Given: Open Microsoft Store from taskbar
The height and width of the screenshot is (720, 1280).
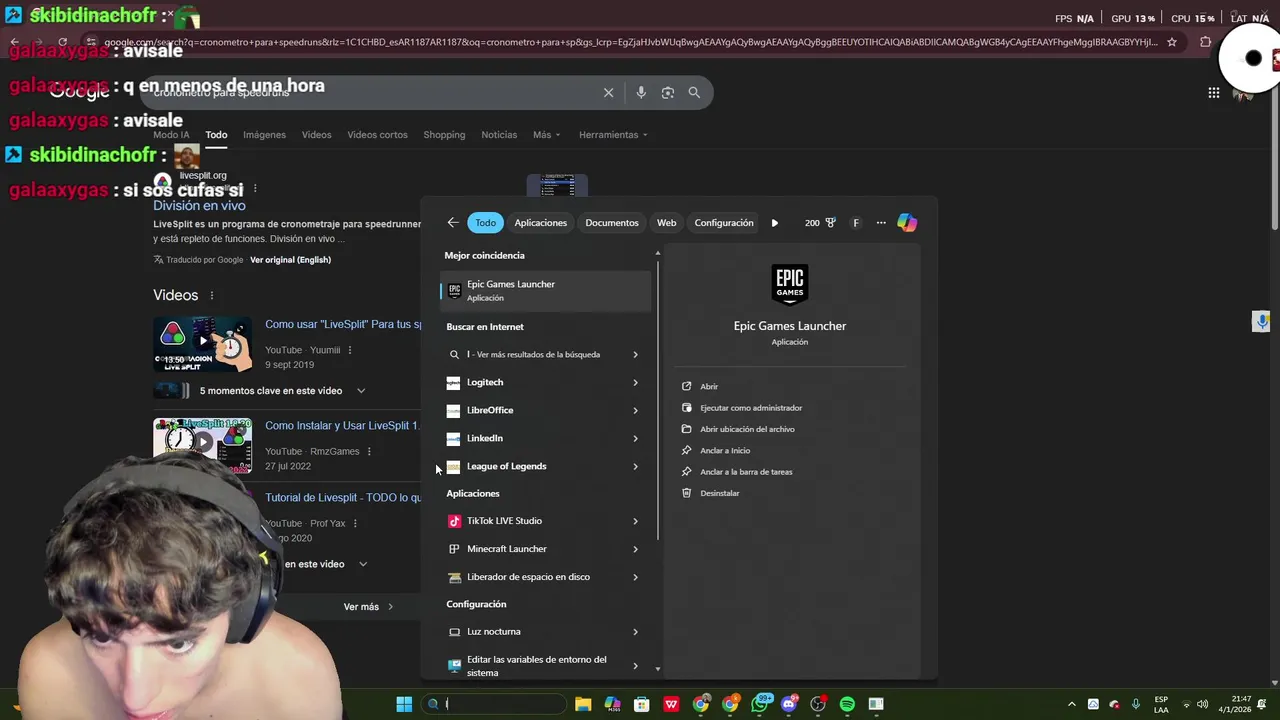Looking at the screenshot, I should tap(642, 704).
